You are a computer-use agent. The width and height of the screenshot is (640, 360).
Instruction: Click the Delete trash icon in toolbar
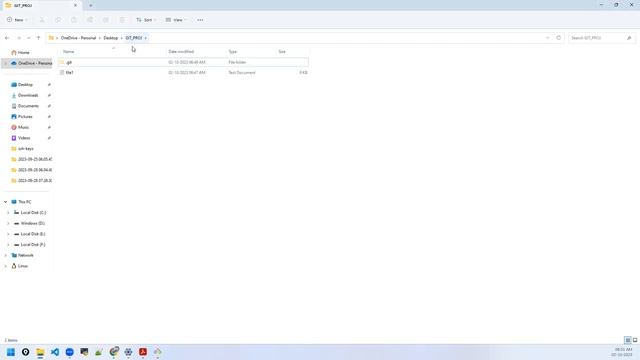[122, 20]
